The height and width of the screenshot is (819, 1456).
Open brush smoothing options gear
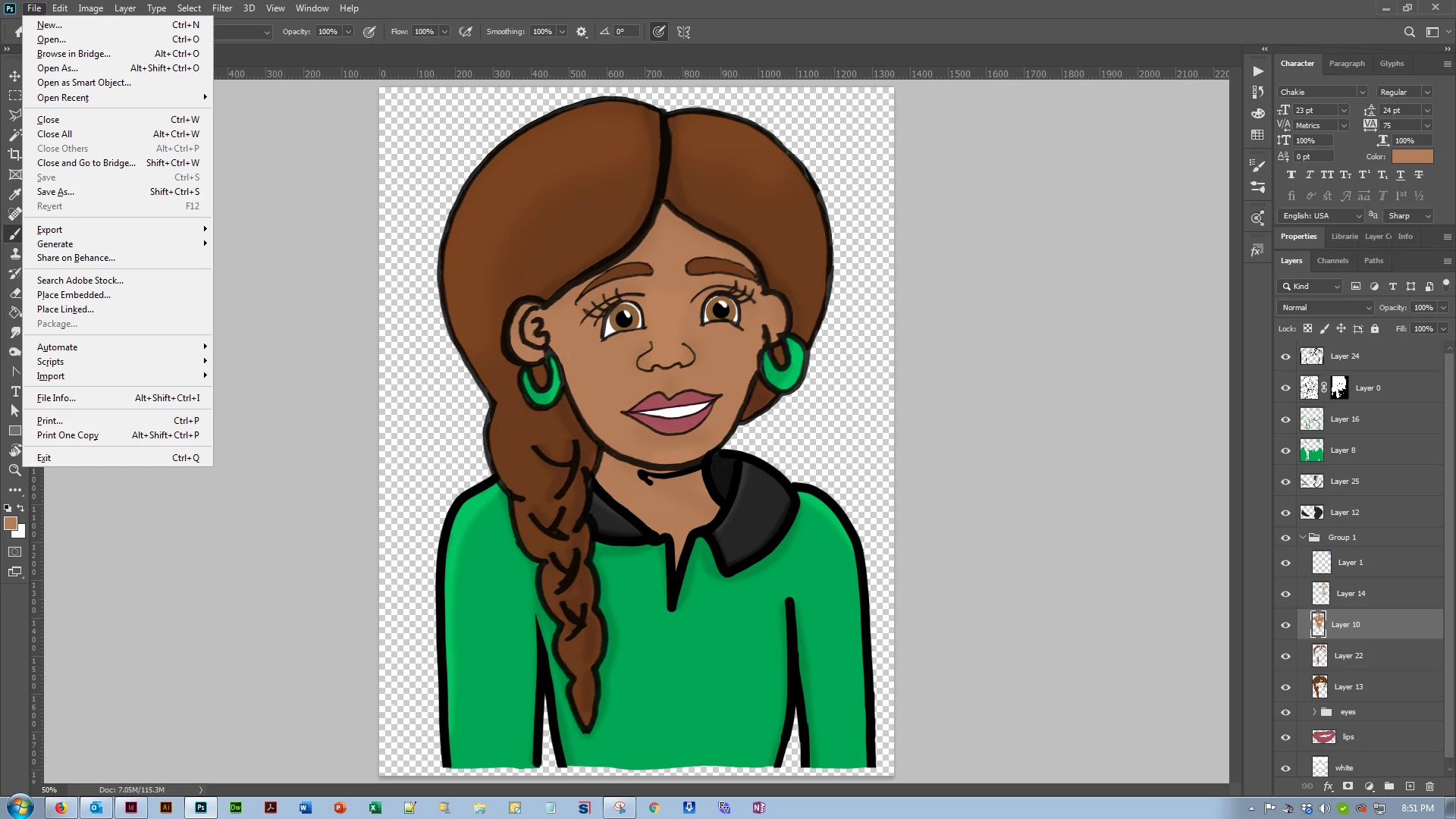(x=582, y=32)
